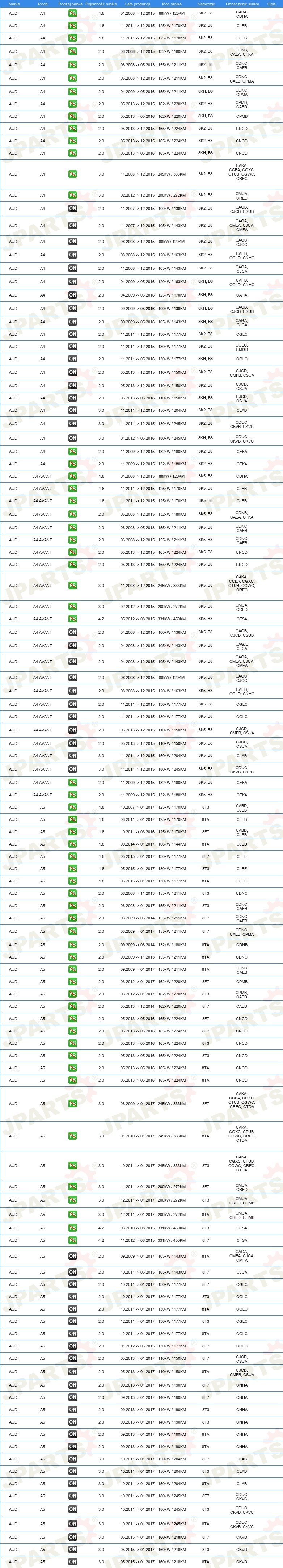Click '03.2012 -> 01.2017' in A5 CPMB row
Viewport: 283px width, 1568px height.
click(137, 982)
